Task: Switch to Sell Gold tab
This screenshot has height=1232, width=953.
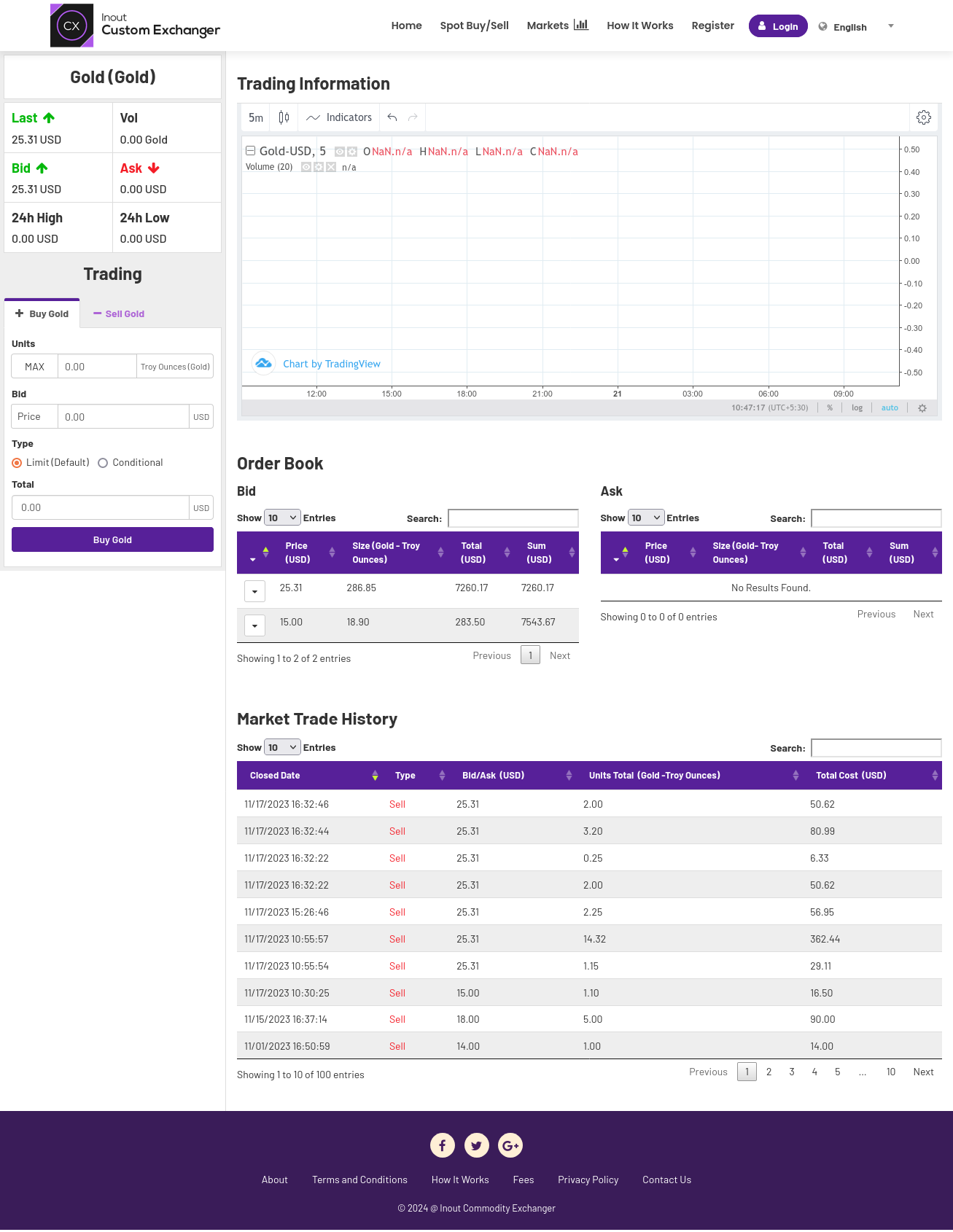Action: pyautogui.click(x=119, y=313)
